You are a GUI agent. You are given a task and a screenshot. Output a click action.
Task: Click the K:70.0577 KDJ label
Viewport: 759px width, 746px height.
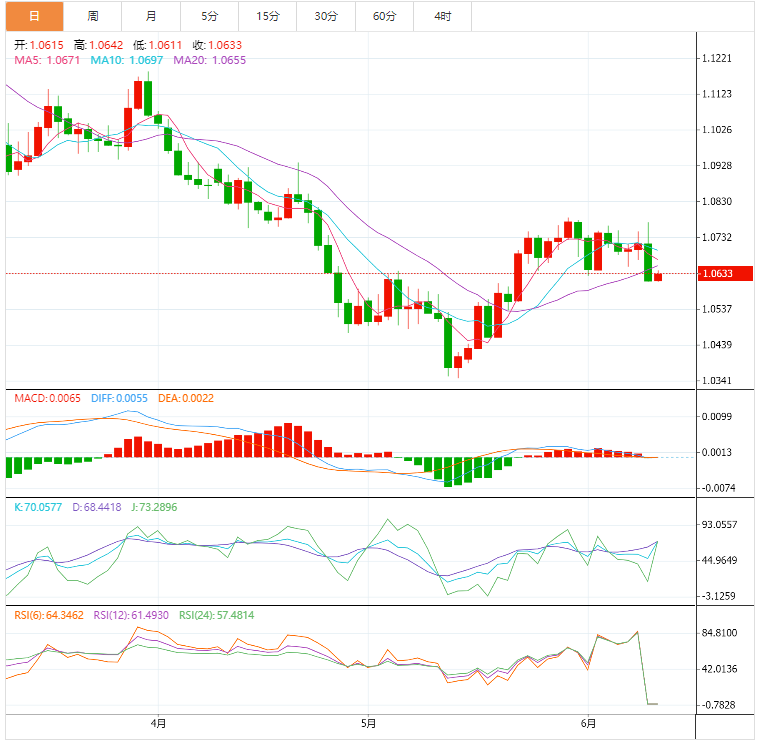point(38,507)
